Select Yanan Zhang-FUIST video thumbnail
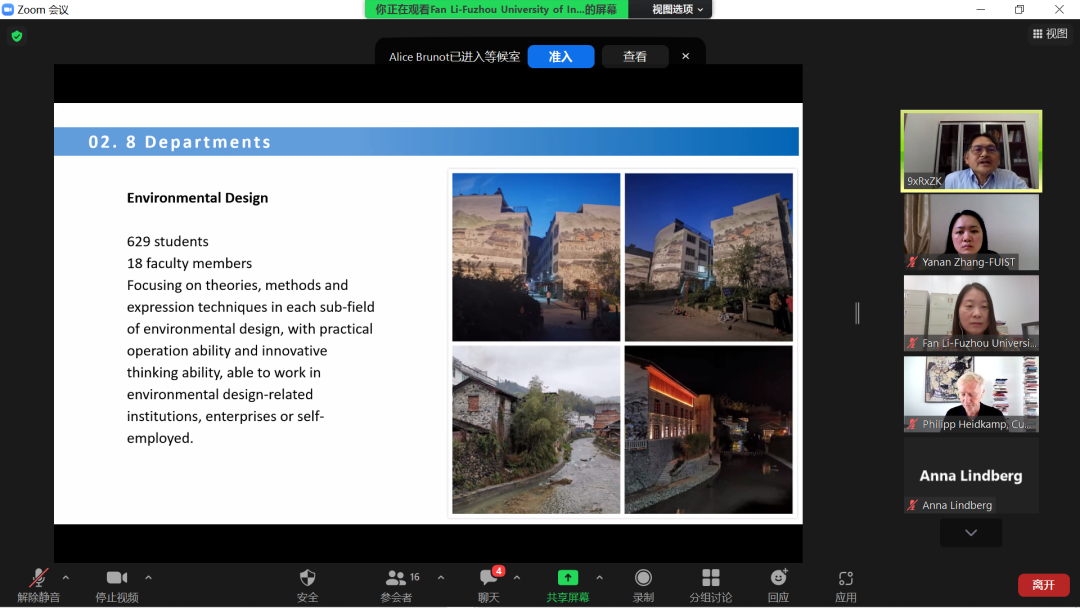Screen dimensions: 1080x608 click(971, 232)
